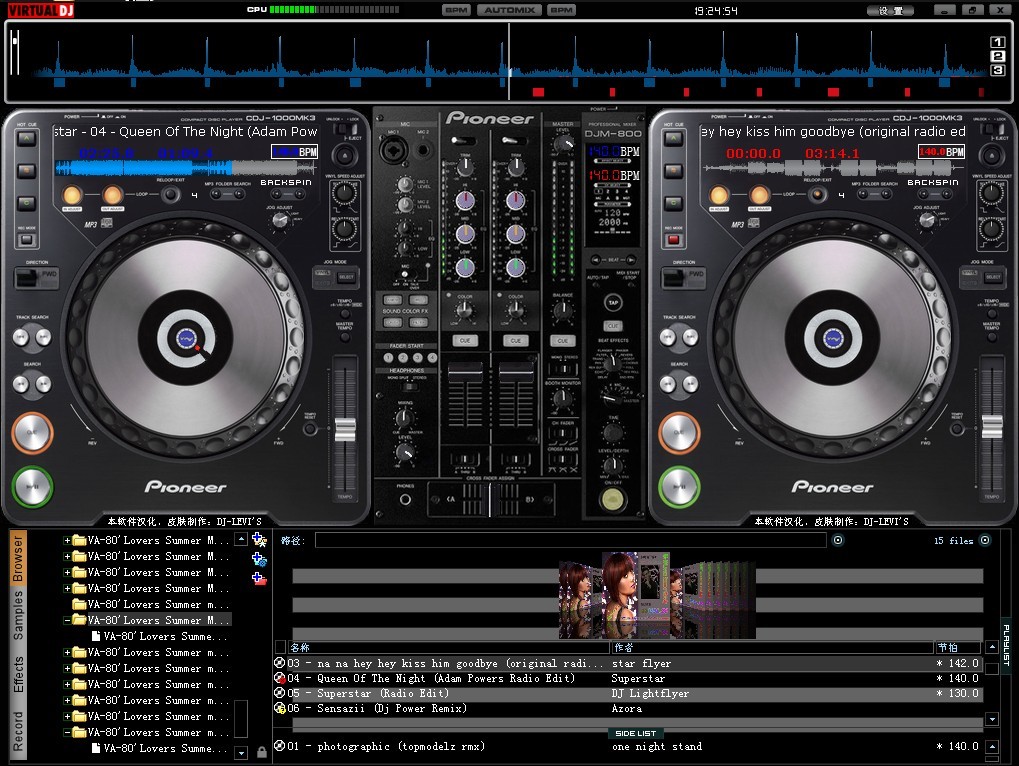Flip left deck DIRECTION FWD switch
The height and width of the screenshot is (766, 1019).
click(x=36, y=277)
